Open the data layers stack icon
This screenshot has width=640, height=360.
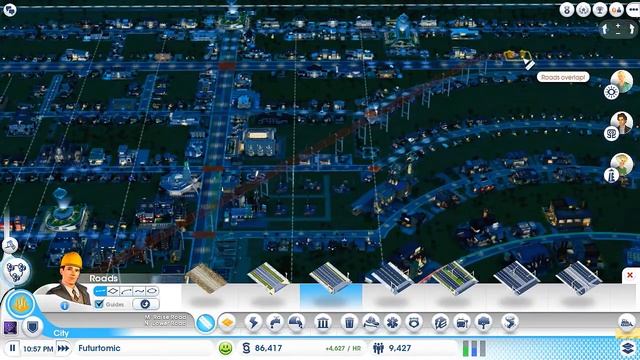pos(629,348)
